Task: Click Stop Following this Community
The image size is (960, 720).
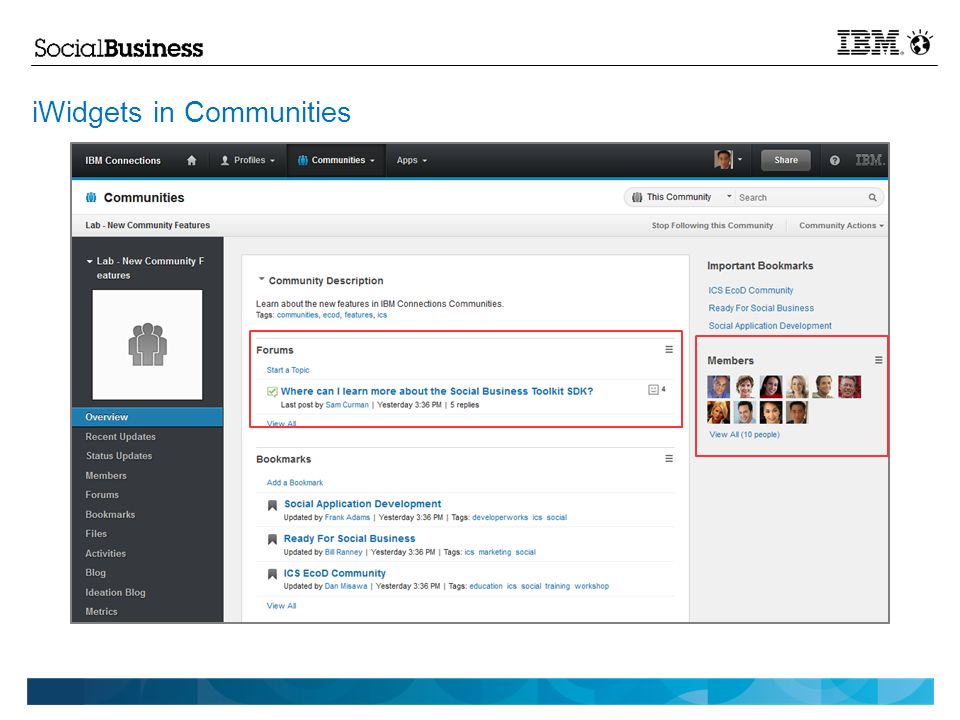Action: 712,225
